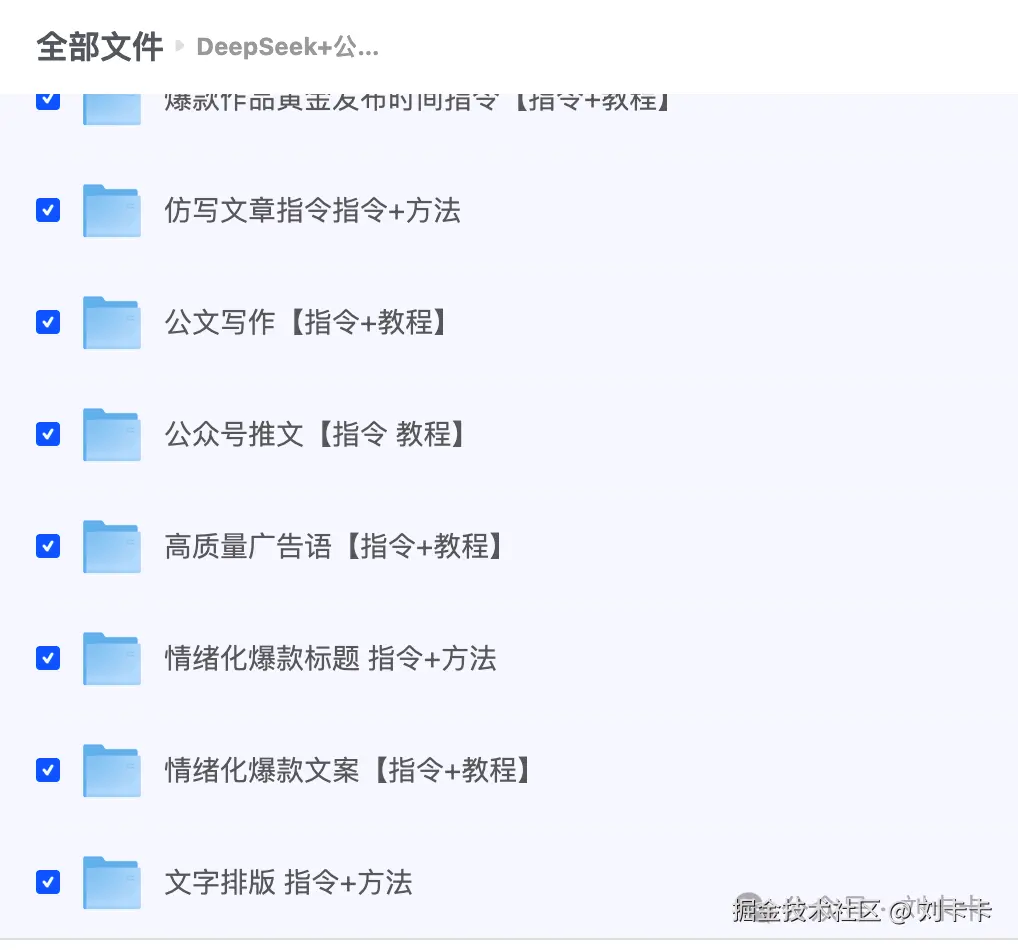The height and width of the screenshot is (950, 1018).
Task: Open the 爆款作品黄金发布时间指令 folder icon
Action: (111, 105)
